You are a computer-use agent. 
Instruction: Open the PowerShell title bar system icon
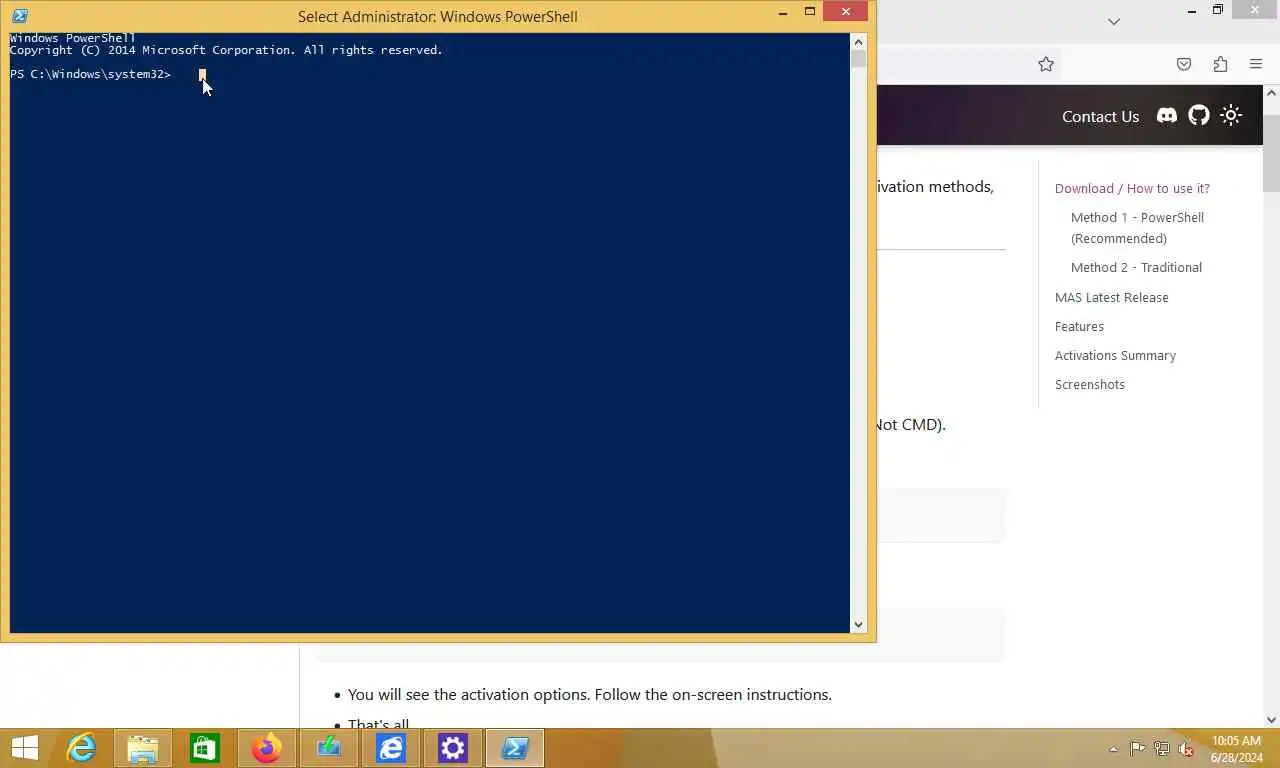click(x=20, y=16)
